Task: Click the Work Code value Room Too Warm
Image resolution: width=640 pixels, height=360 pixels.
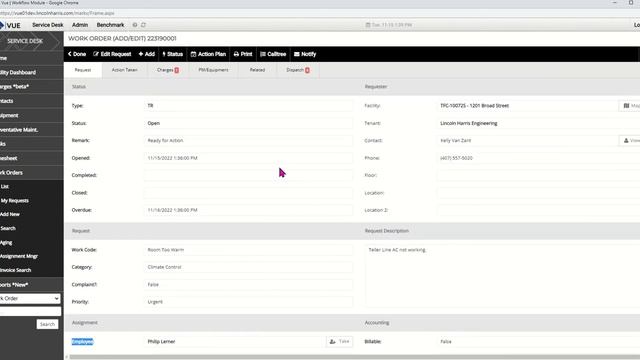Action: click(166, 250)
